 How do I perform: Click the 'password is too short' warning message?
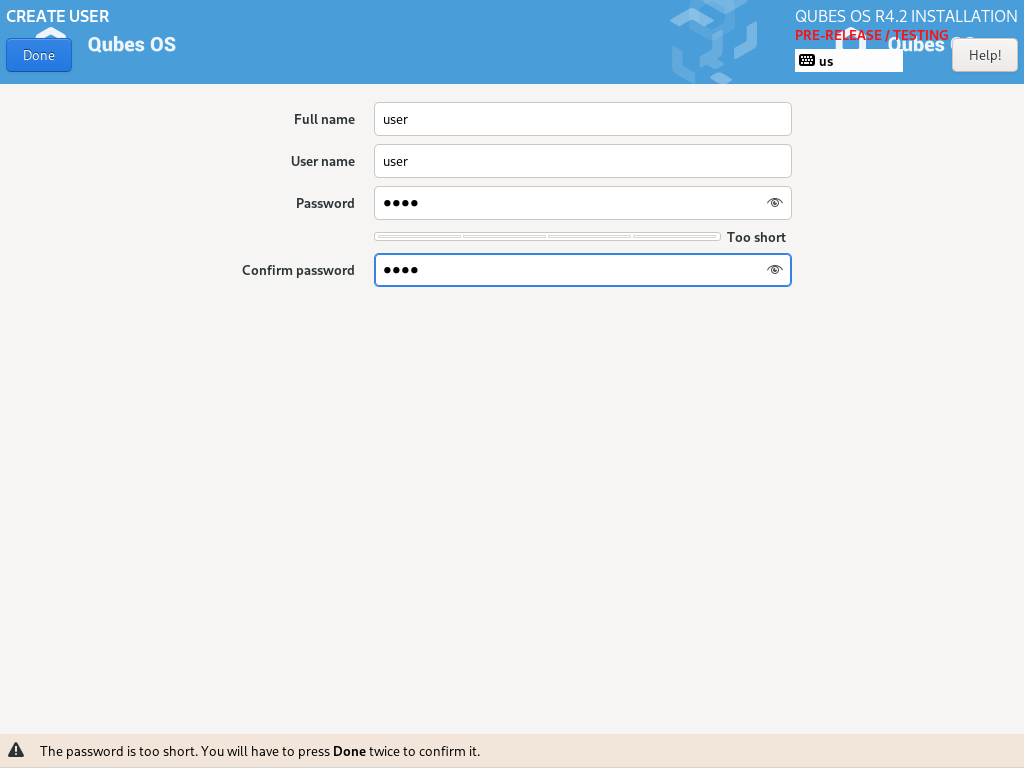pyautogui.click(x=260, y=751)
